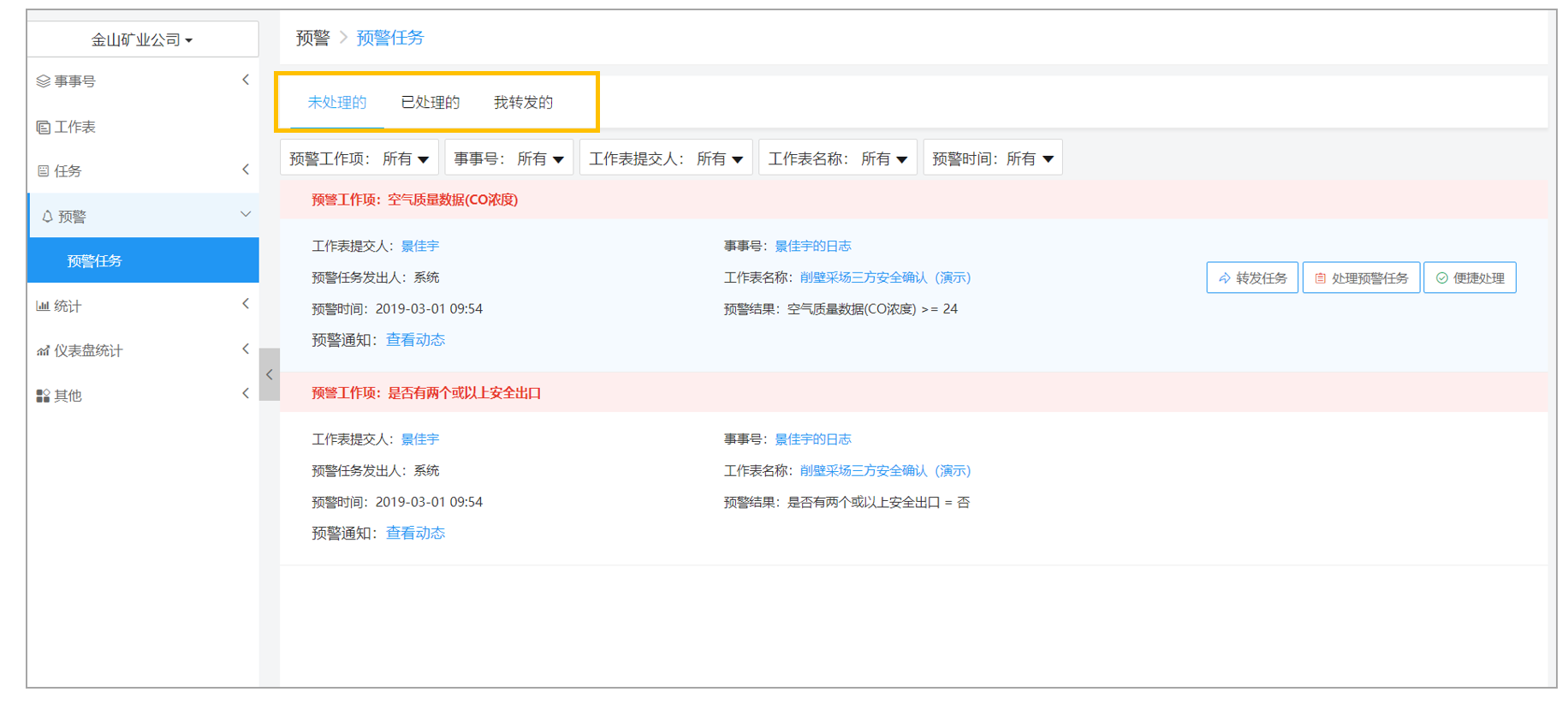The height and width of the screenshot is (704, 1568).
Task: Expand the 任务 sidebar chevron
Action: click(246, 170)
